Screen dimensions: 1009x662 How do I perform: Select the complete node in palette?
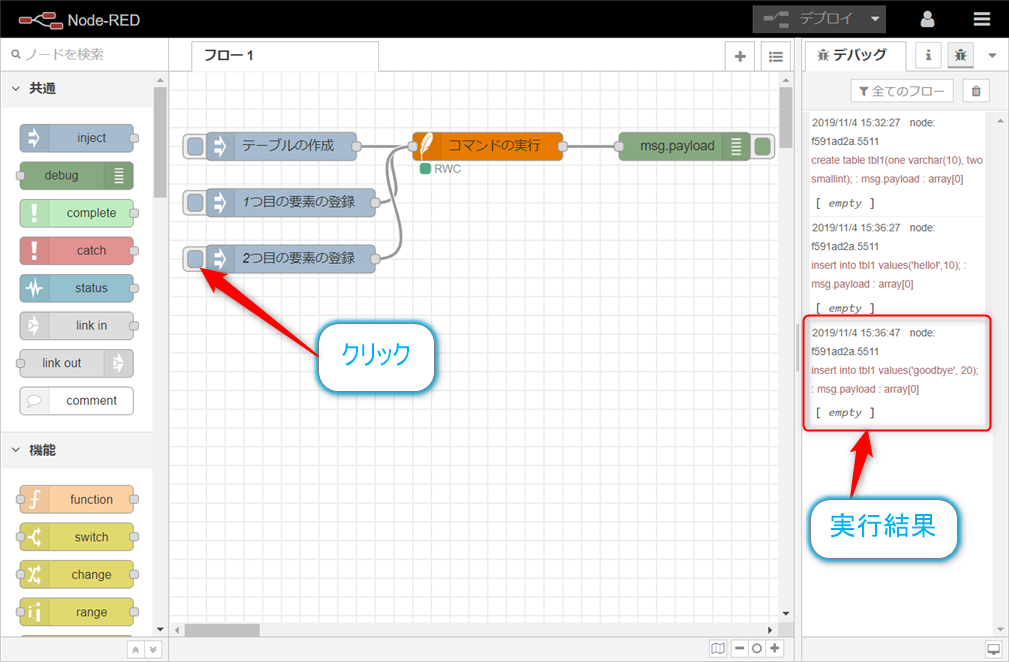[77, 213]
